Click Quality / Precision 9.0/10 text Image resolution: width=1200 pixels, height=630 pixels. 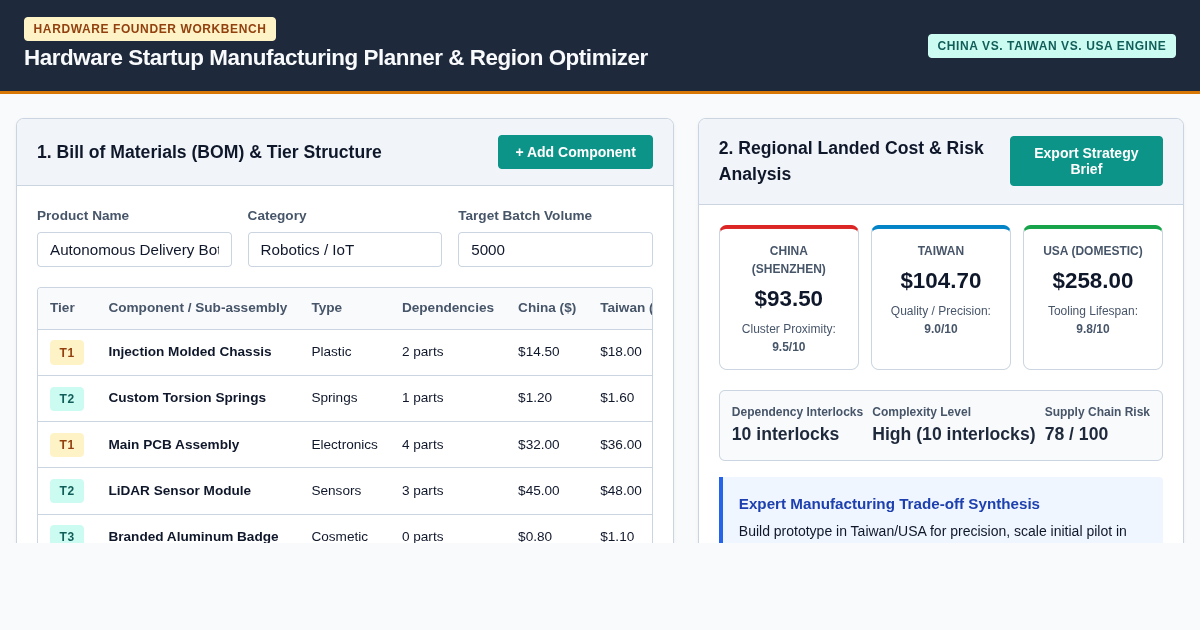tap(941, 320)
